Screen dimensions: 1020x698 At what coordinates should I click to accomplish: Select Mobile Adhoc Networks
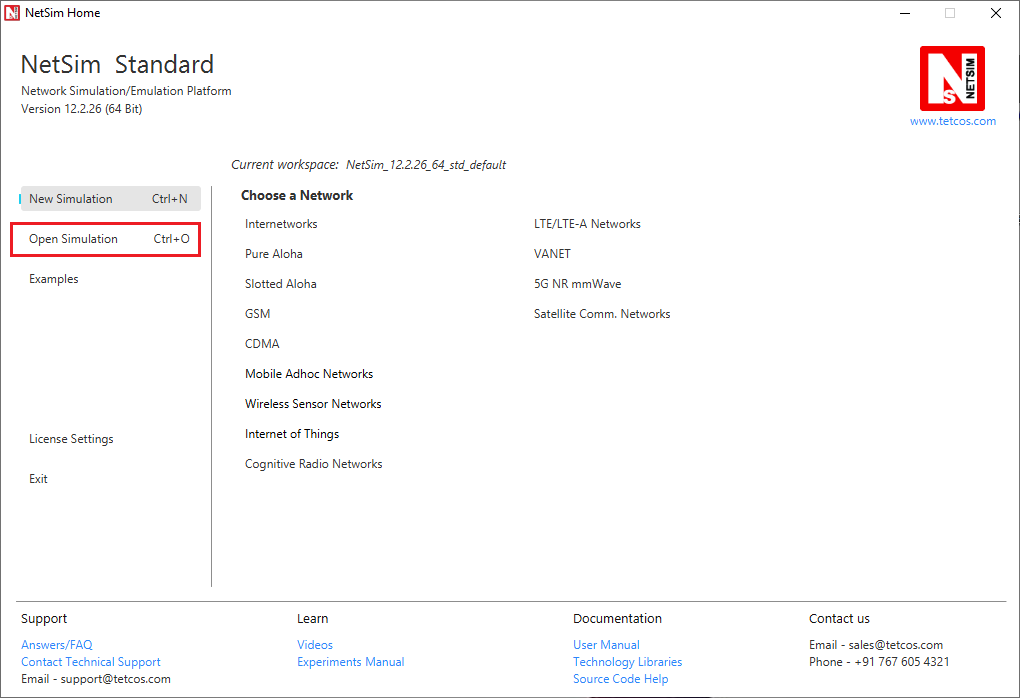(309, 374)
